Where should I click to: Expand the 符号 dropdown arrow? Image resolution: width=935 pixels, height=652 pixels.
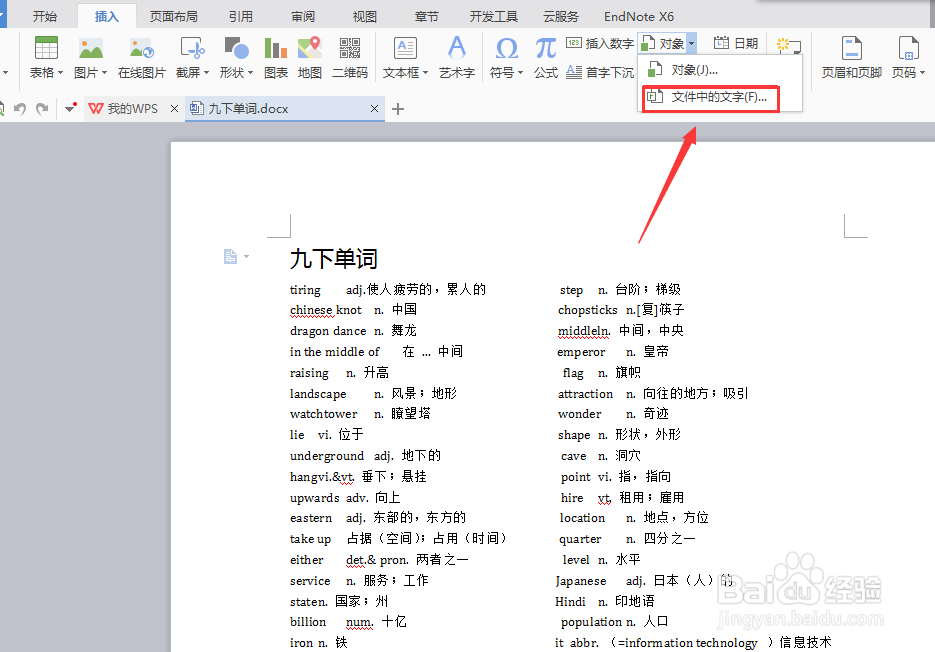[x=521, y=73]
